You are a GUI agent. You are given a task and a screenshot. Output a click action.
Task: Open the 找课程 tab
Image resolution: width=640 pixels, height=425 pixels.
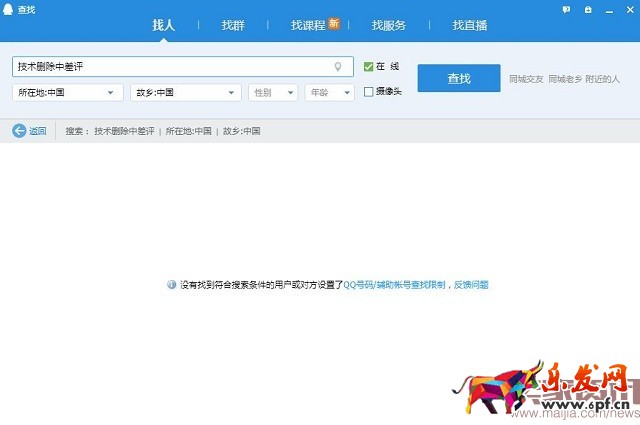tap(308, 25)
